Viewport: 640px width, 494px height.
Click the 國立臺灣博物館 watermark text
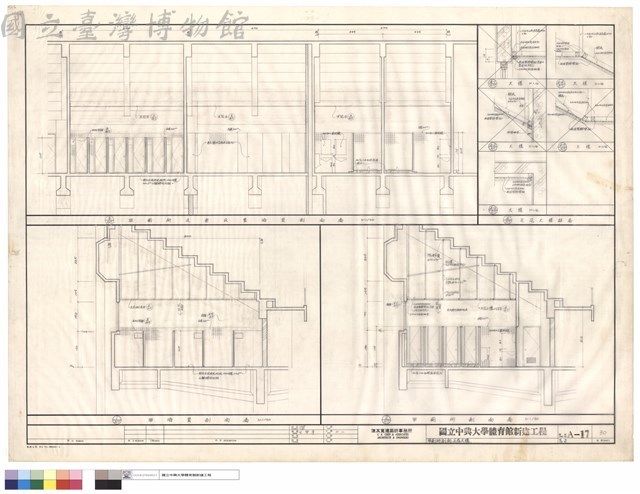coord(124,27)
